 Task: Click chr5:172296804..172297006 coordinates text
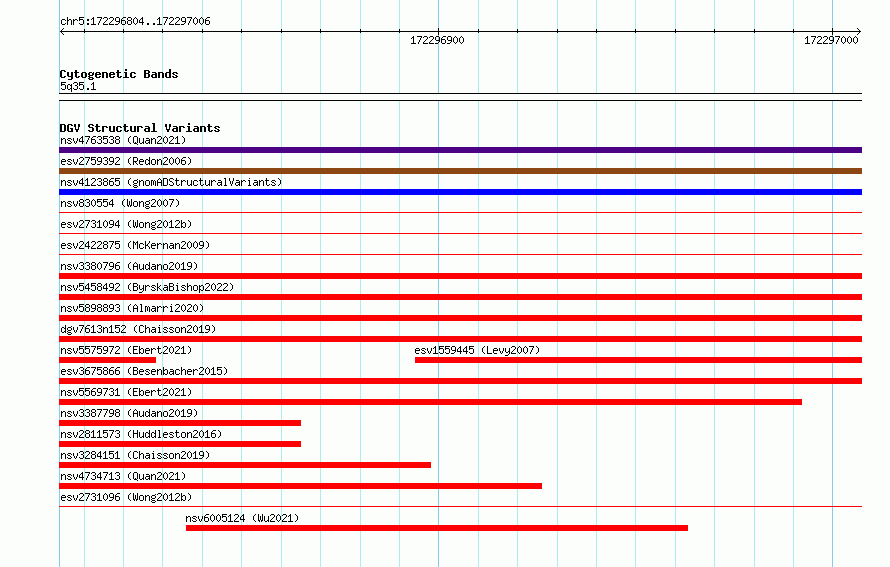point(135,21)
